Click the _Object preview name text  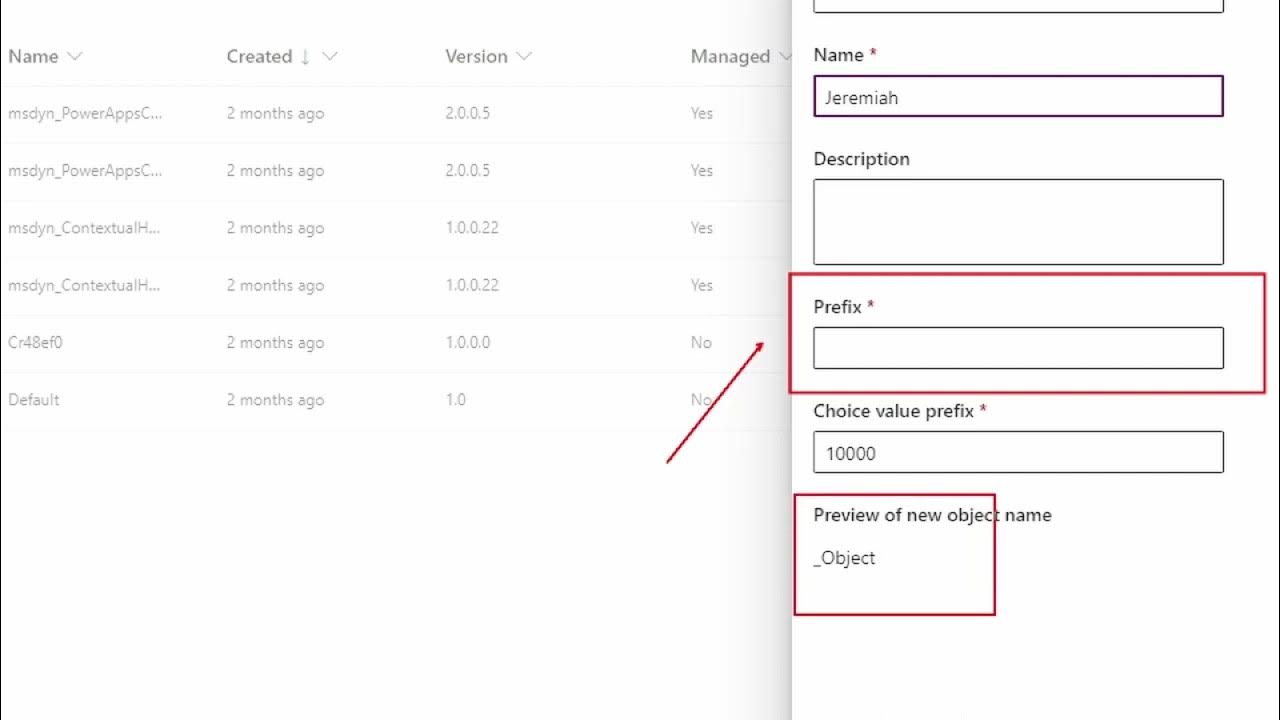coord(845,558)
